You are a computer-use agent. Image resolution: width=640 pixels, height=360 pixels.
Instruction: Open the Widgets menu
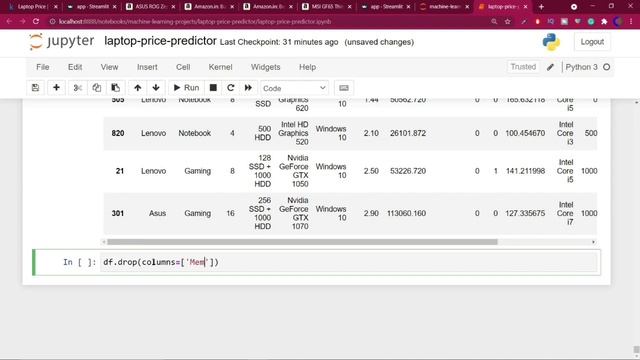(266, 67)
